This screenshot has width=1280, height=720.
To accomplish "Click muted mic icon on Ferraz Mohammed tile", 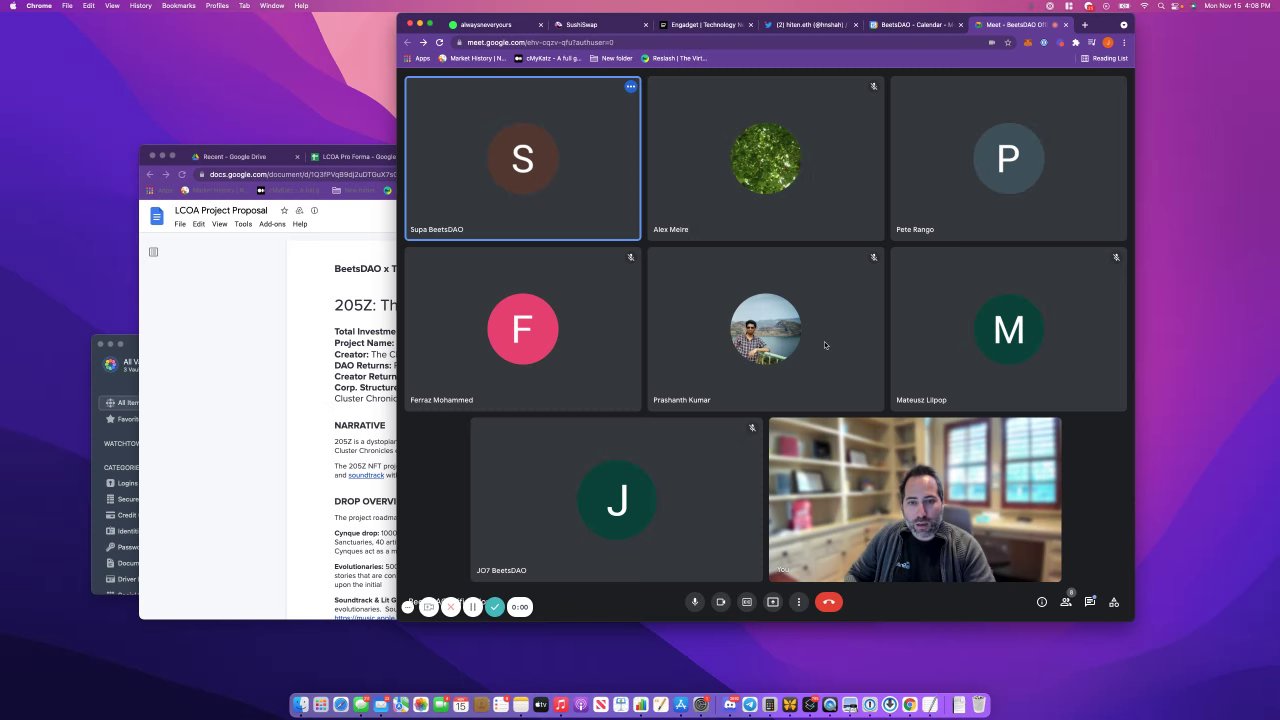I will [x=631, y=257].
